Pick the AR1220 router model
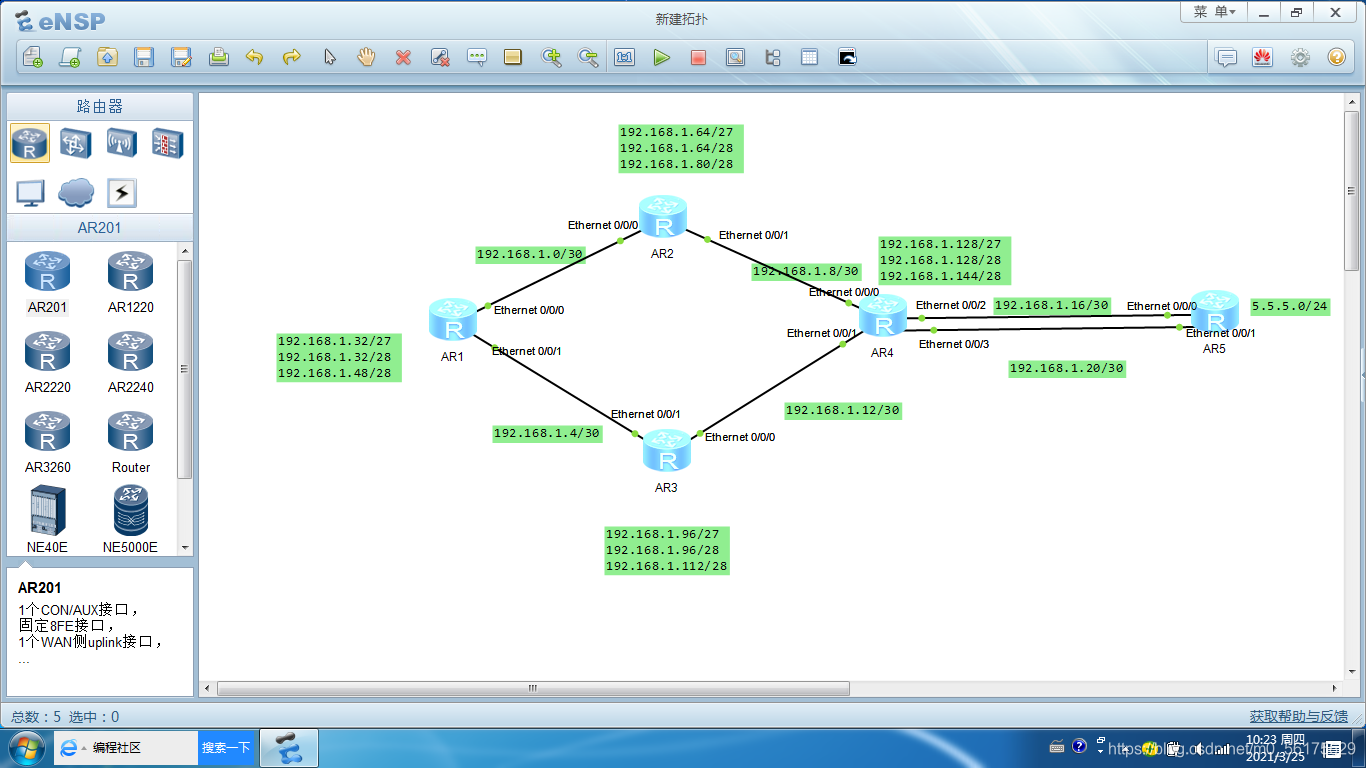1366x768 pixels. [130, 282]
